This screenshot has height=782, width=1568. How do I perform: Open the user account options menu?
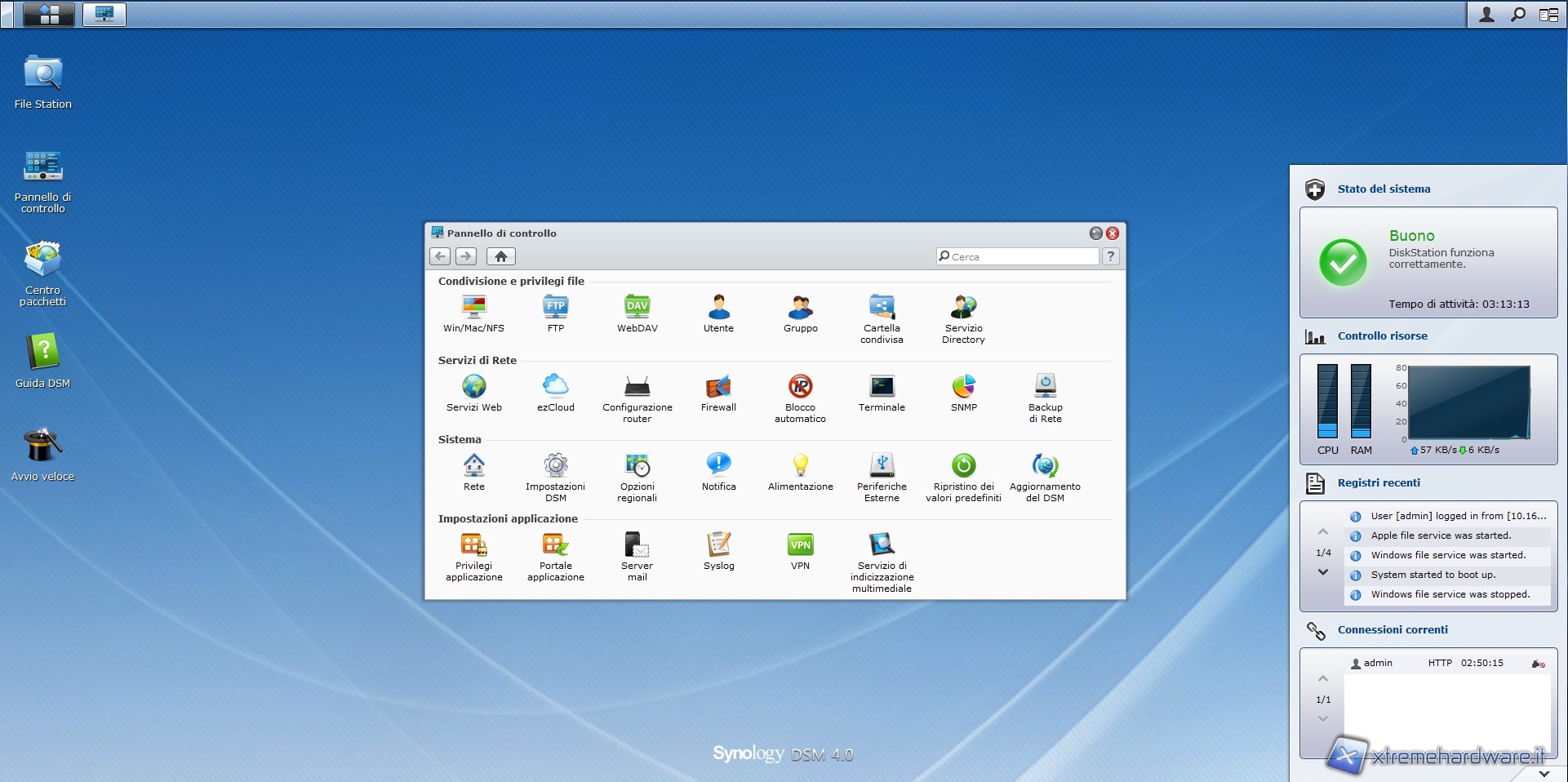coord(1486,15)
